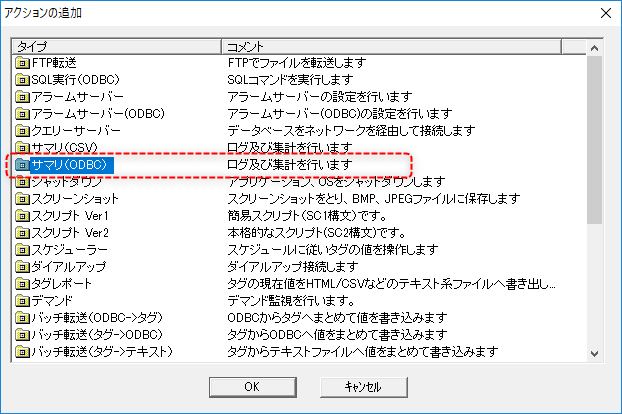Select the スクリプト Ver1 icon

point(23,216)
